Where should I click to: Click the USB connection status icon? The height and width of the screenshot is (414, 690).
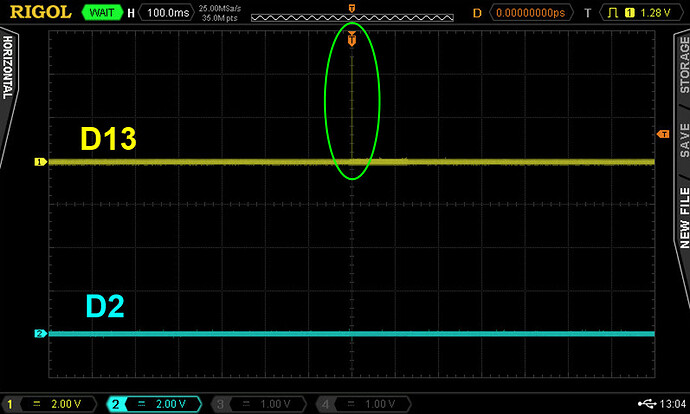(x=647, y=403)
